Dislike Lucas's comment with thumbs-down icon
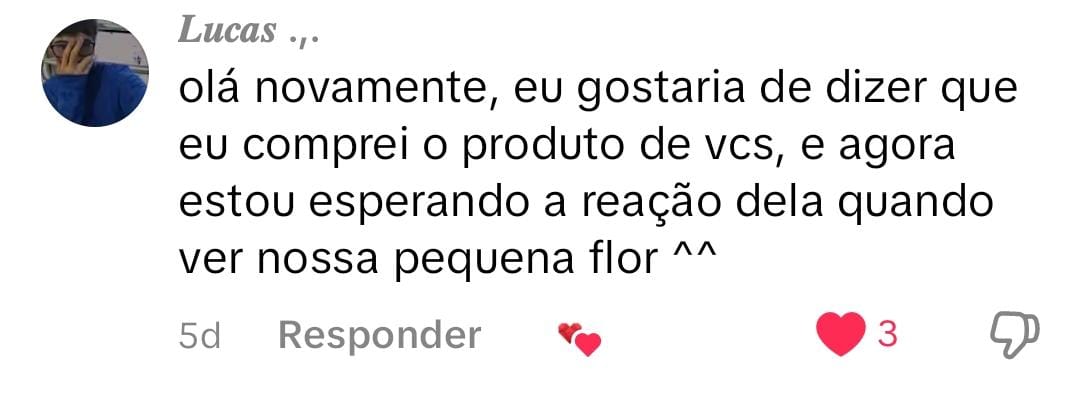 (1015, 335)
